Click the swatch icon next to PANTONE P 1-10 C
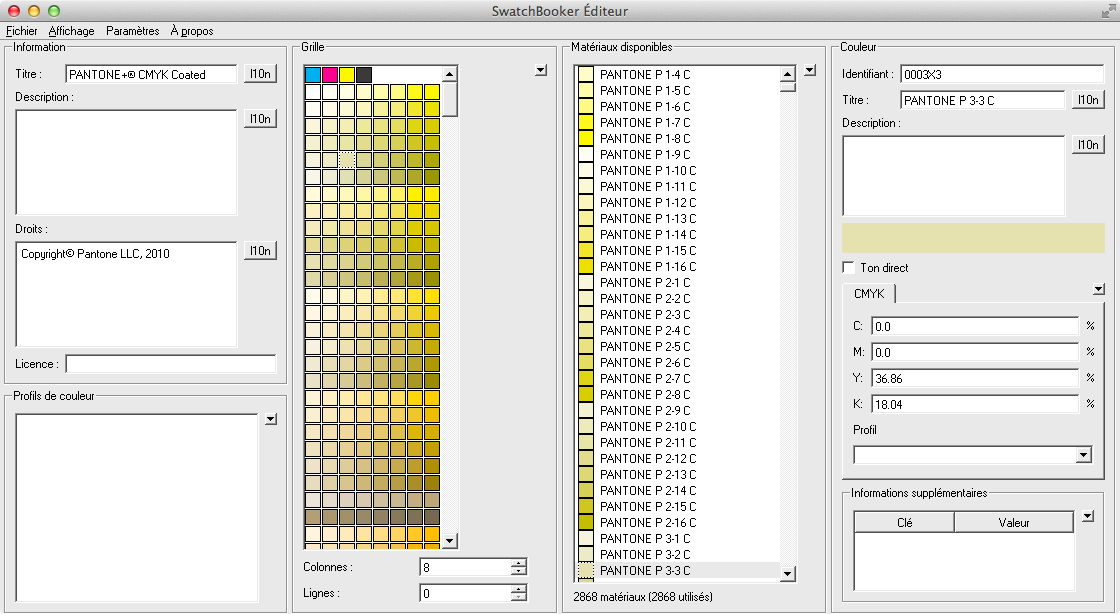Screen dimensions: 1120x614 [586, 171]
